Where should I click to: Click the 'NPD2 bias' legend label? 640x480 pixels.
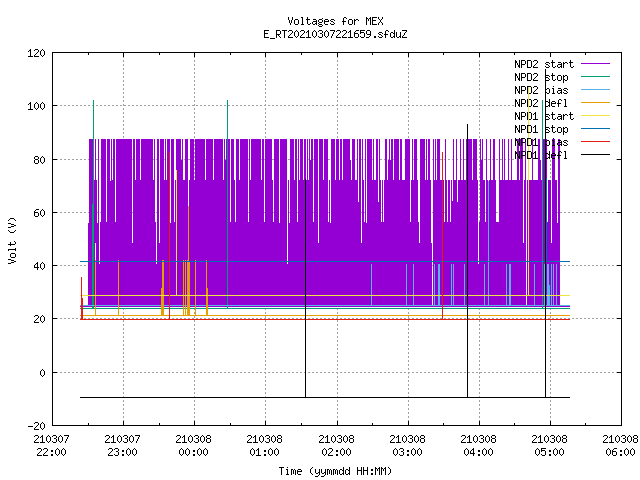tap(541, 90)
